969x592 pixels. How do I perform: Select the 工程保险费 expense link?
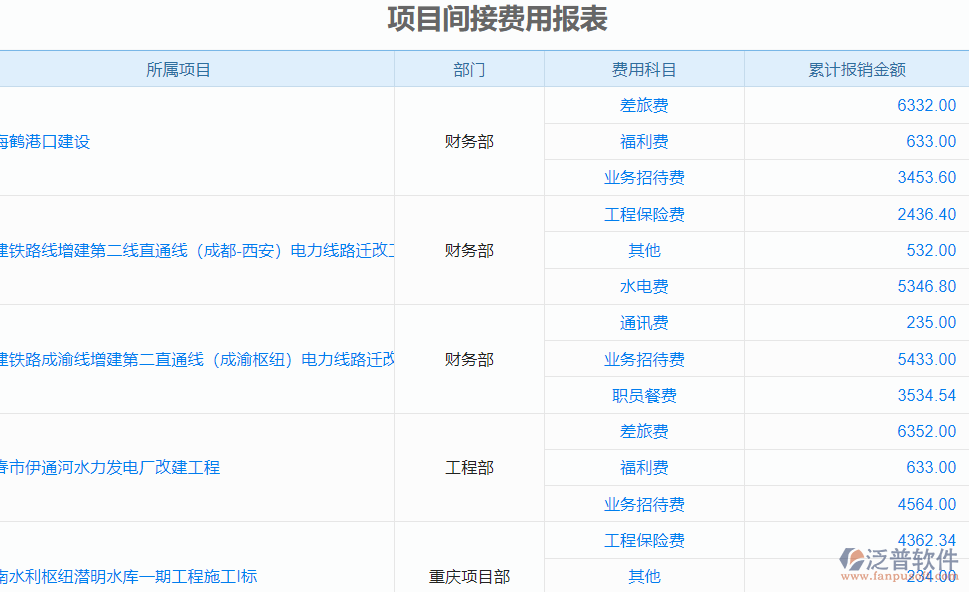click(645, 214)
